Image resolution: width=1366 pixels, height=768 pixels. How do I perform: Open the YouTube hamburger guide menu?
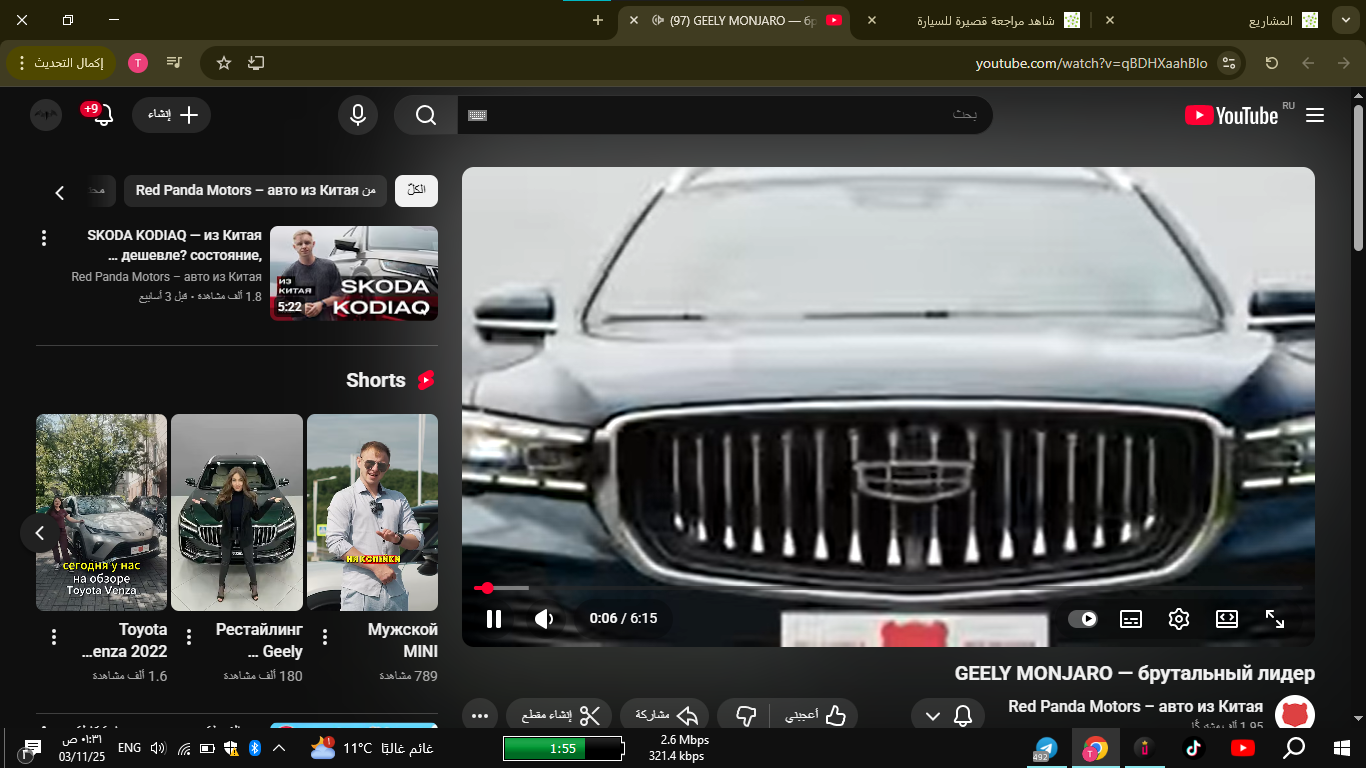(x=1315, y=115)
